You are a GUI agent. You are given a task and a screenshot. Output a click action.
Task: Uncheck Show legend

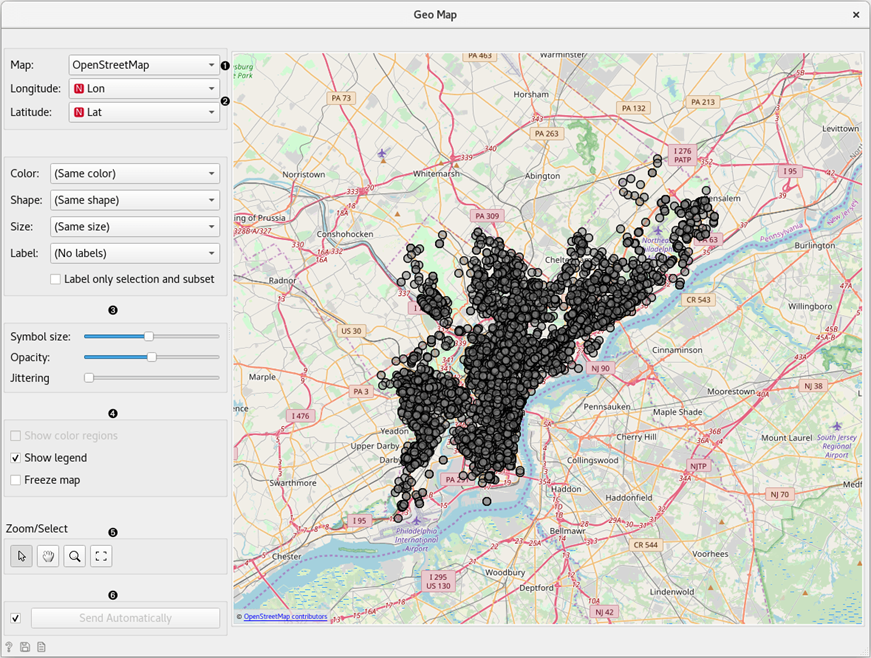tap(16, 458)
